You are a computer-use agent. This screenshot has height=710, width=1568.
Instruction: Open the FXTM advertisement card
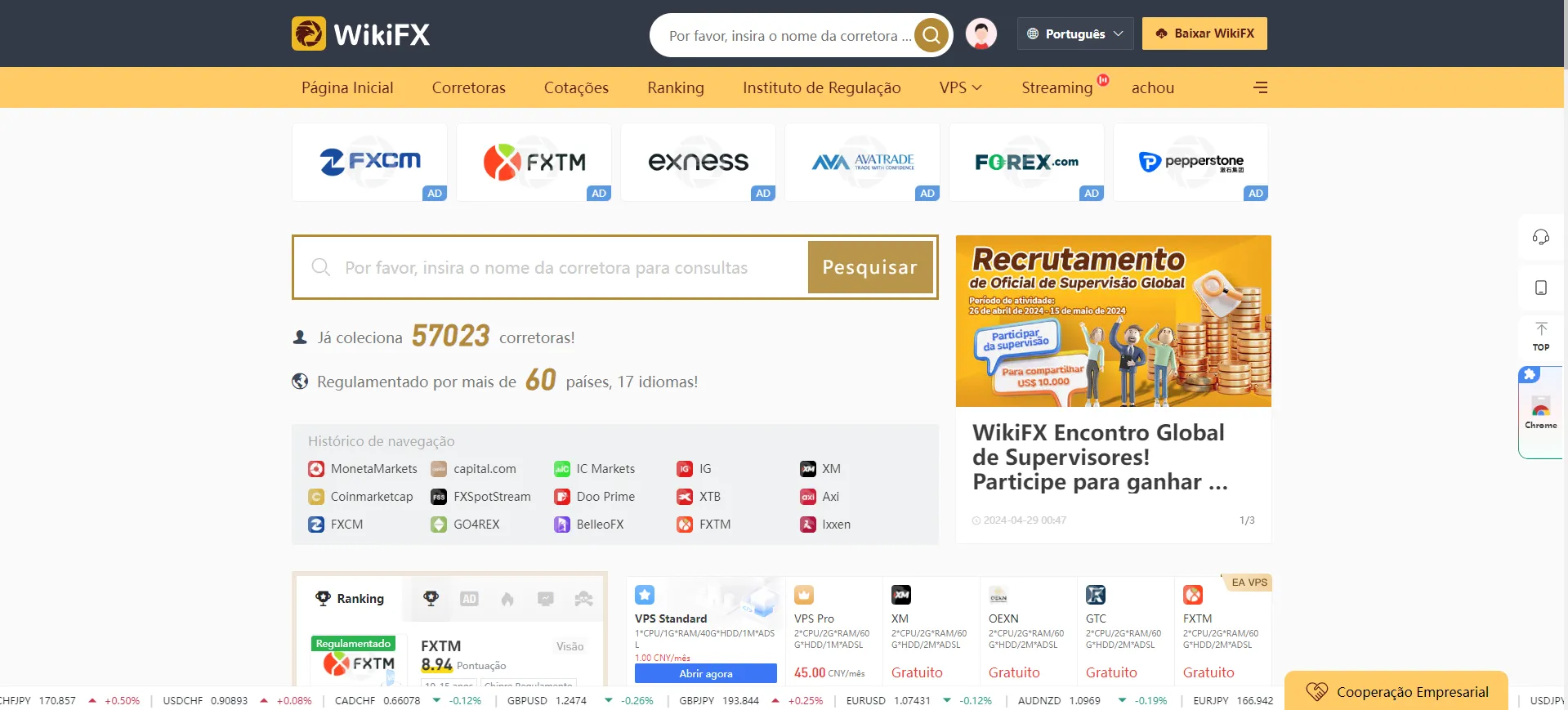(x=534, y=162)
